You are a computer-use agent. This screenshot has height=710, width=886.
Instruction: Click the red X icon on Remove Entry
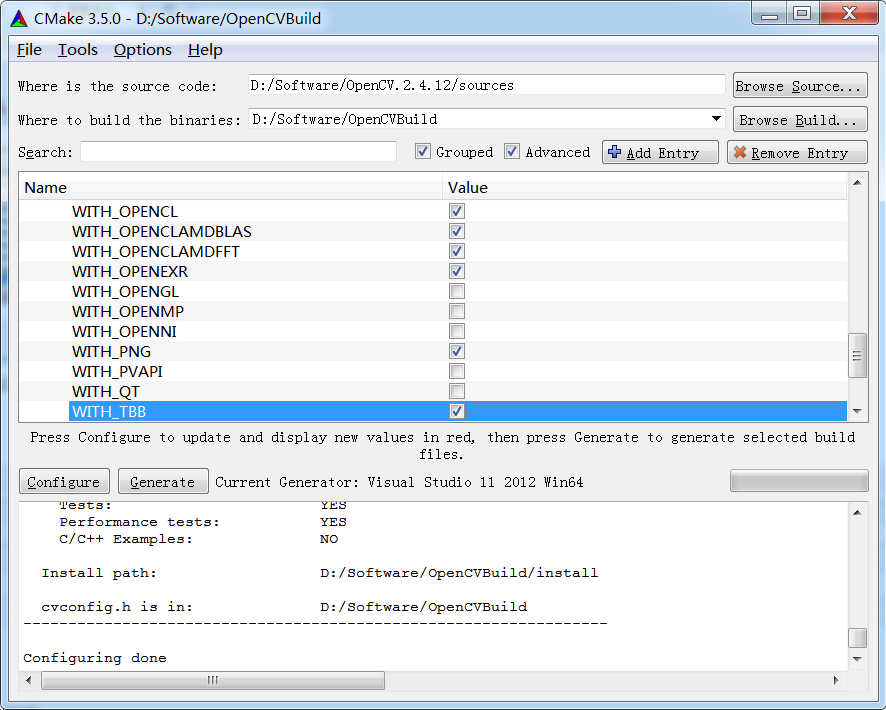coord(740,152)
